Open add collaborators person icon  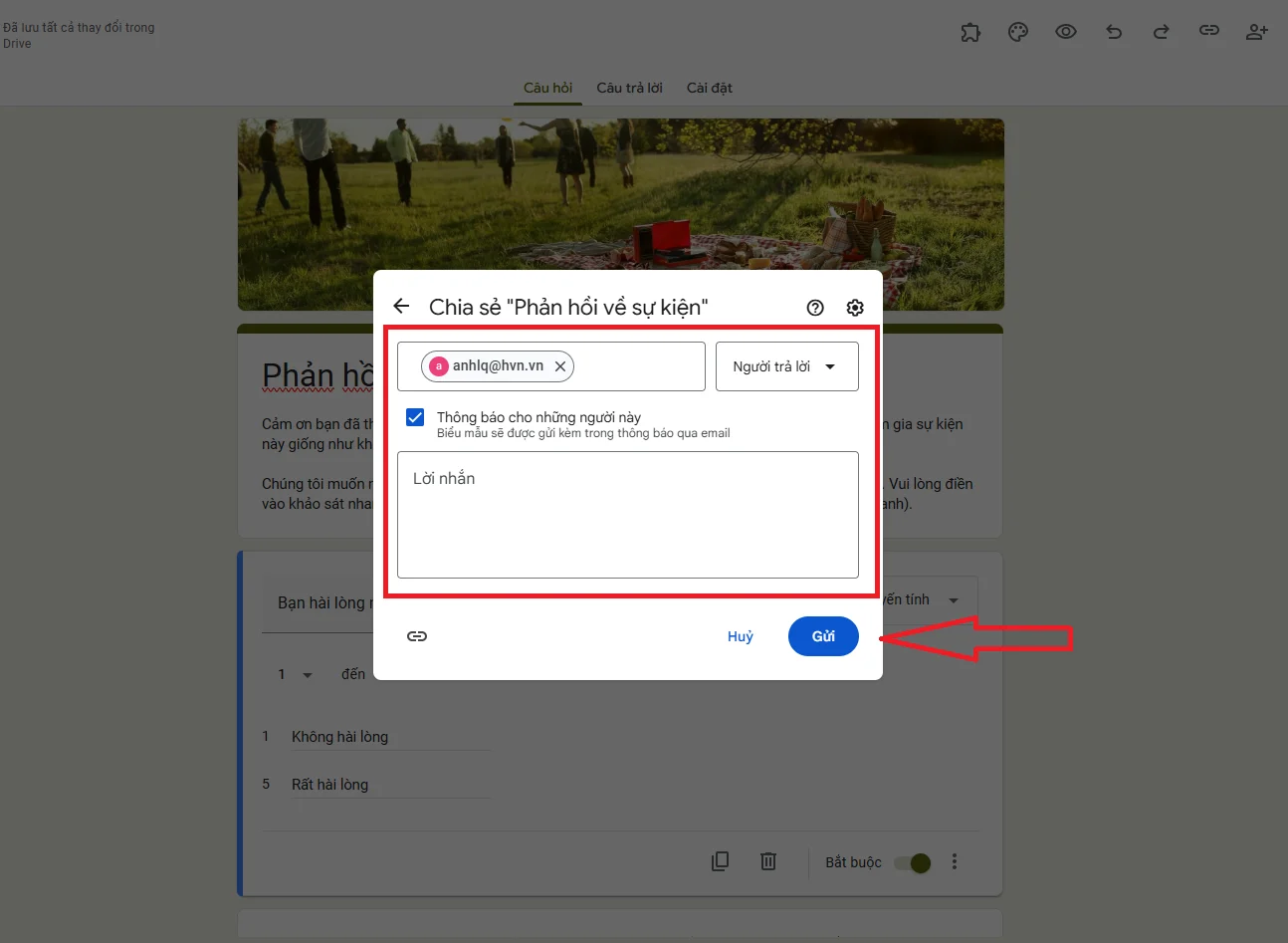pyautogui.click(x=1257, y=32)
